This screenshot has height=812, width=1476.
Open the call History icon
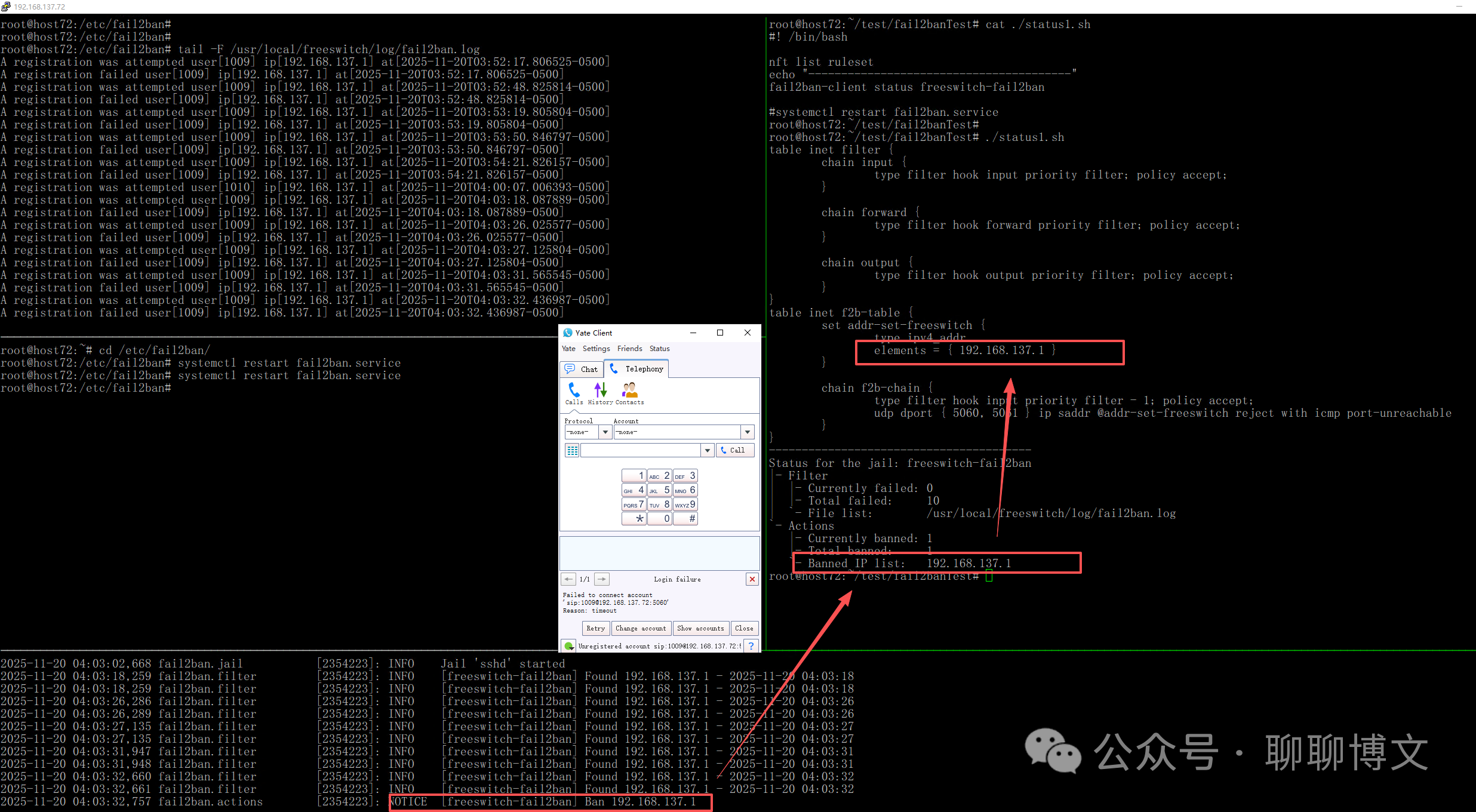tap(600, 393)
